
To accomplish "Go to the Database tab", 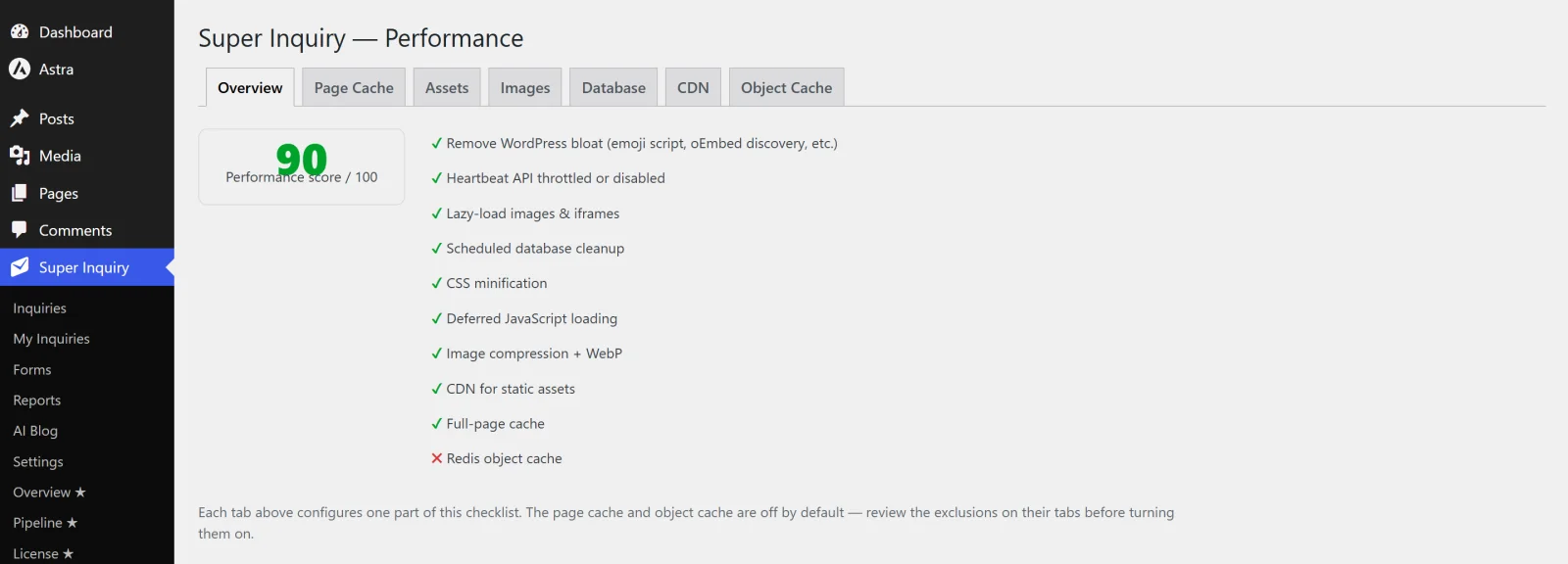I will coord(613,87).
